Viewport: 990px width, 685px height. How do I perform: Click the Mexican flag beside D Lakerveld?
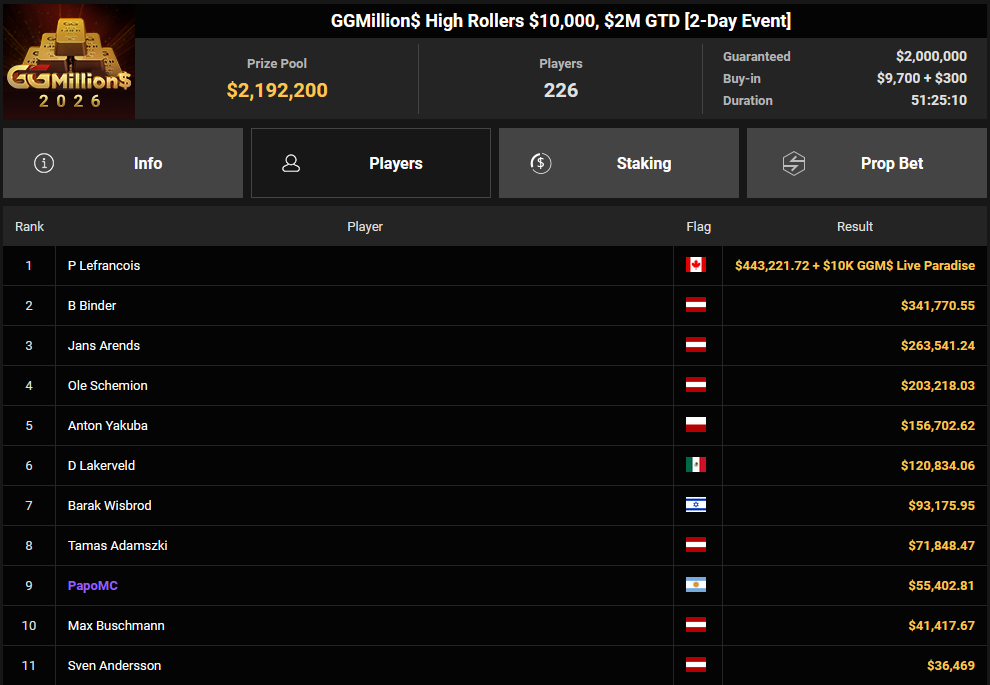[696, 465]
